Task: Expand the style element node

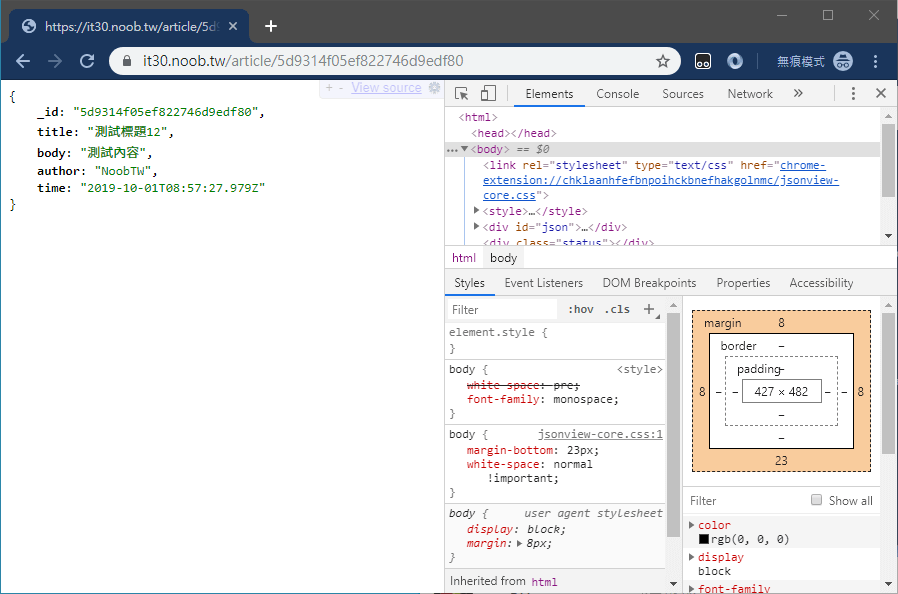Action: click(x=476, y=211)
